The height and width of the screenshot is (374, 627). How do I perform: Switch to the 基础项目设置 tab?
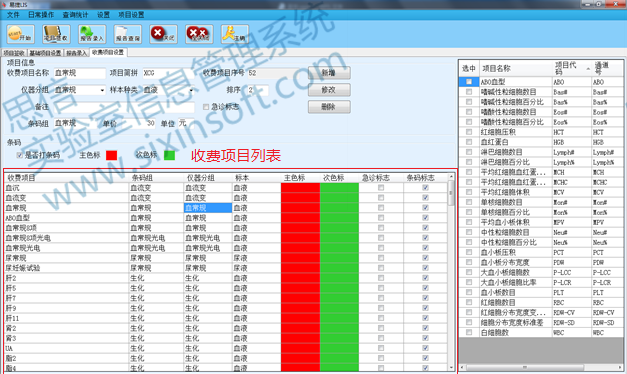pyautogui.click(x=45, y=53)
